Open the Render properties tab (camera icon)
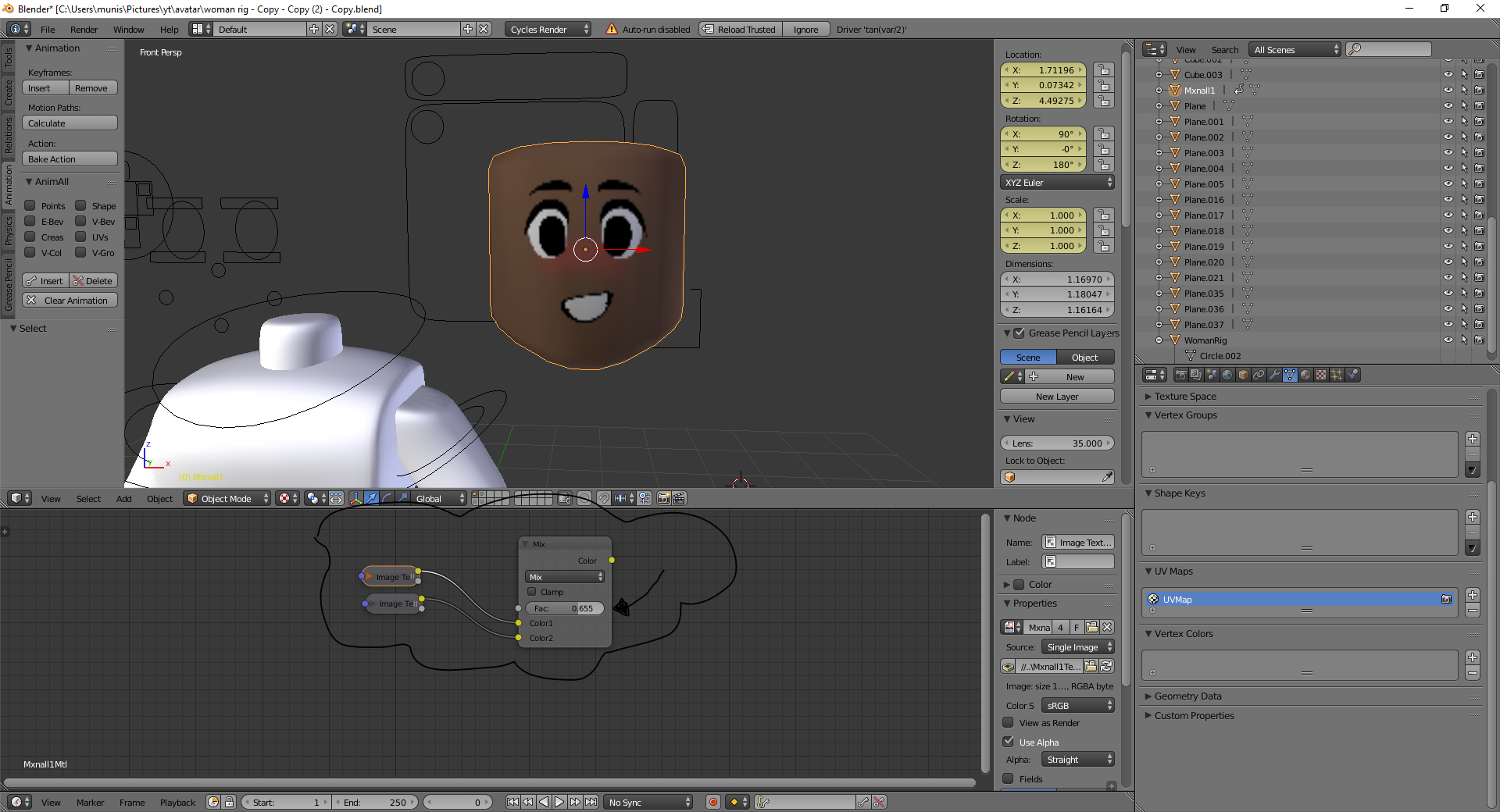 (1181, 375)
